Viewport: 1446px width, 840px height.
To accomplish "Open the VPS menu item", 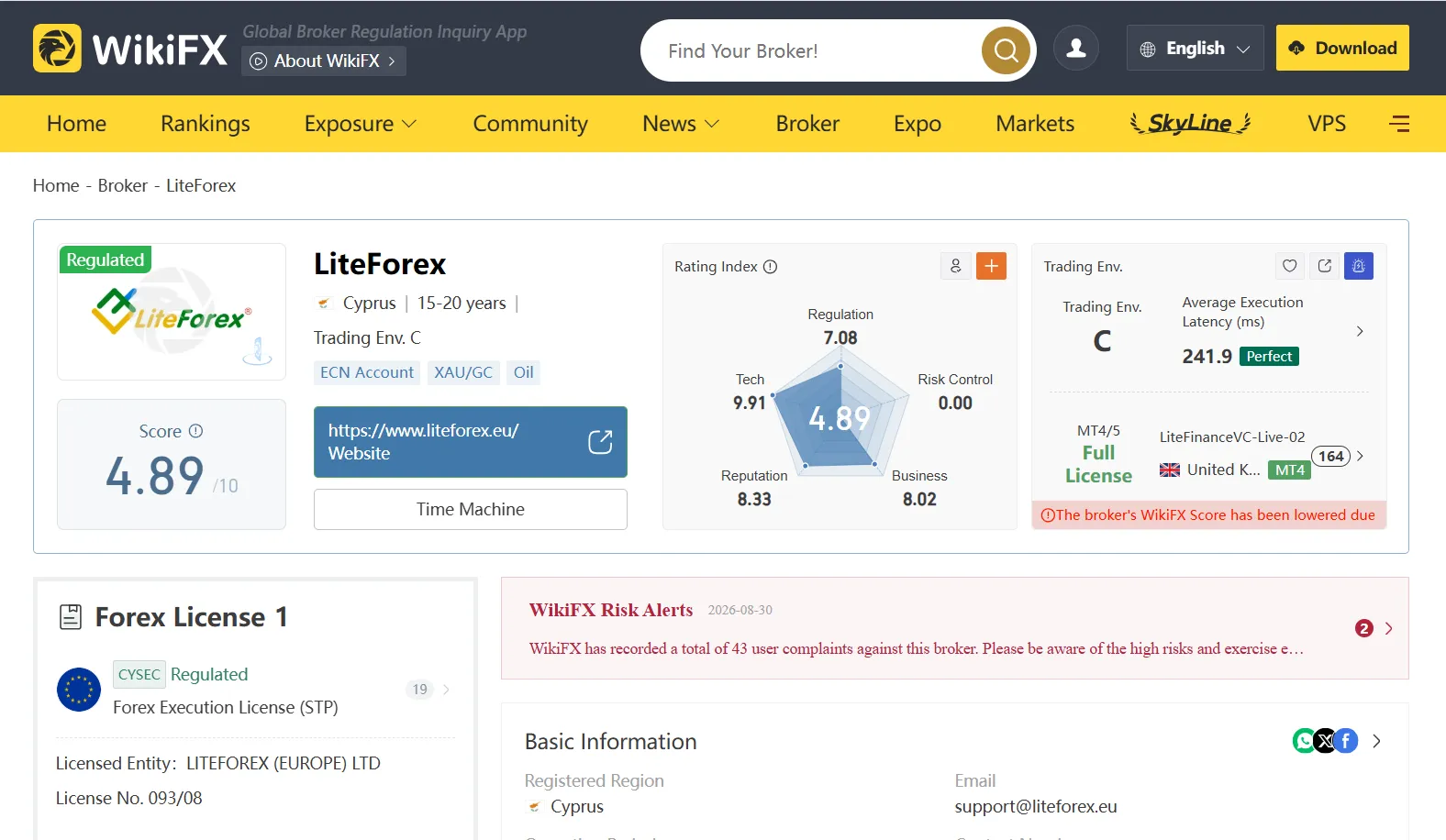I will 1327,124.
